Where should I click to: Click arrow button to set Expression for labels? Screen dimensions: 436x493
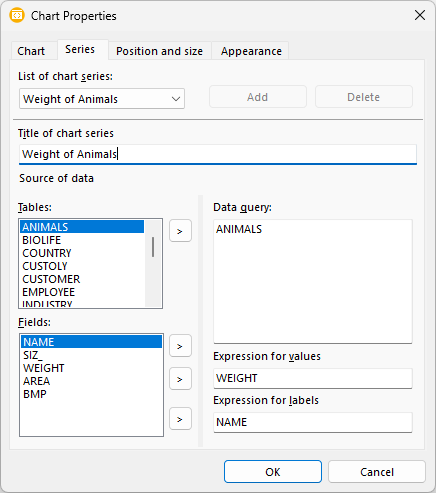tap(180, 419)
